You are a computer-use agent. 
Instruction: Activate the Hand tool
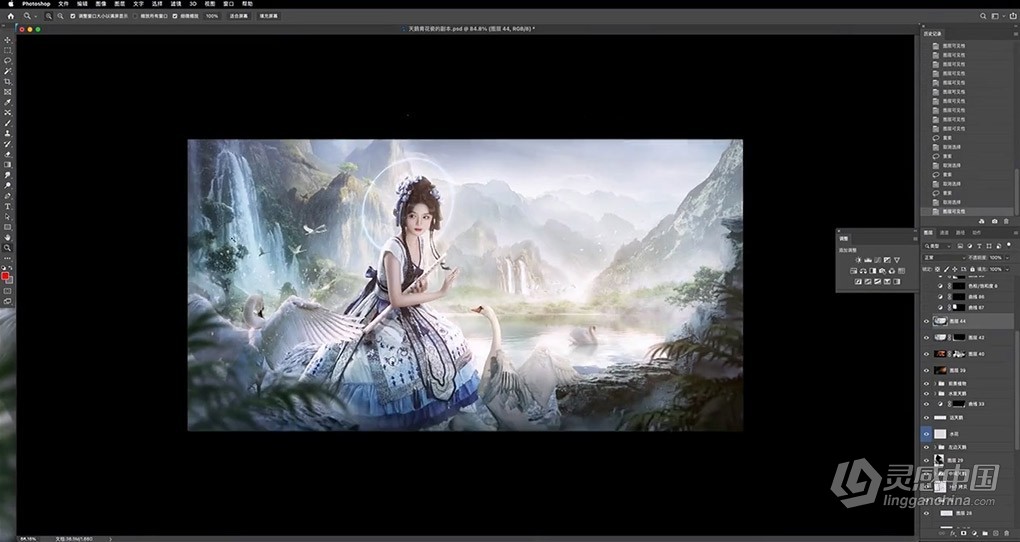[x=7, y=237]
